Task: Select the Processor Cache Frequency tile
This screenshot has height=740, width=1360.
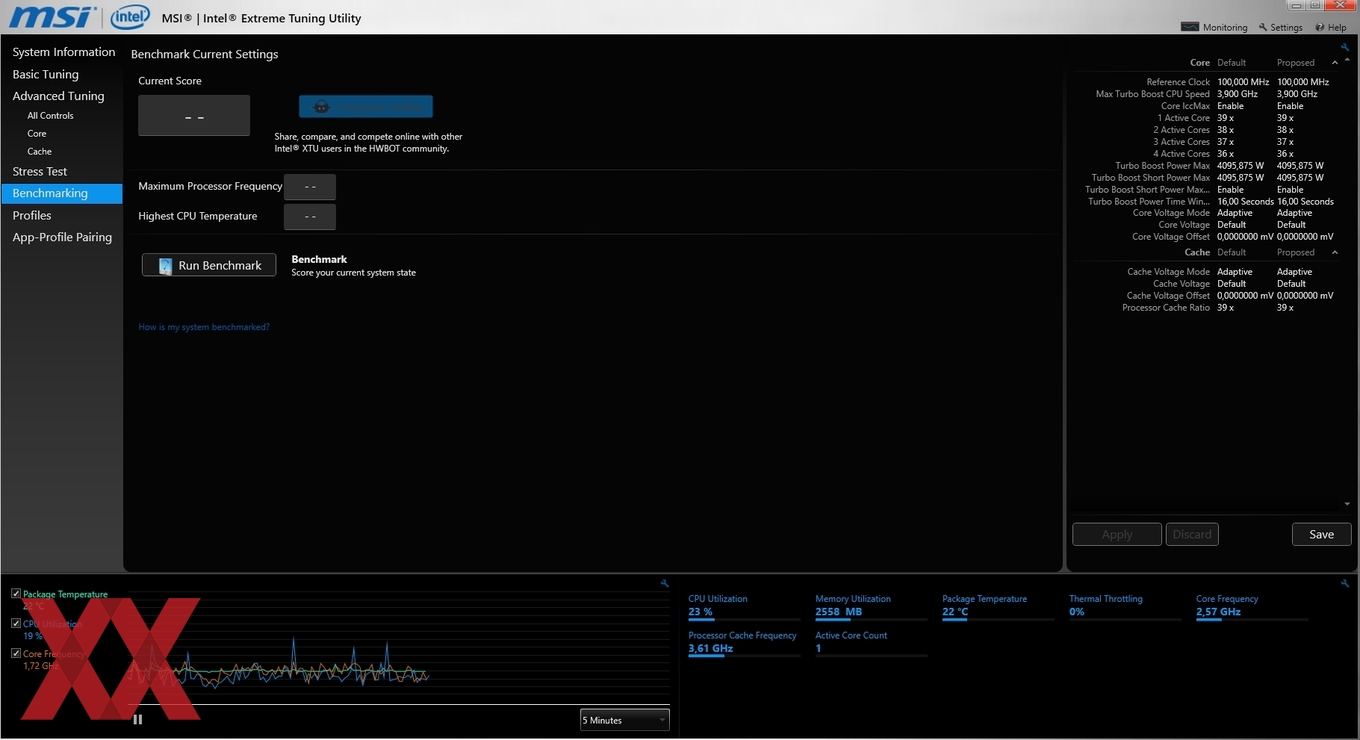Action: 745,643
